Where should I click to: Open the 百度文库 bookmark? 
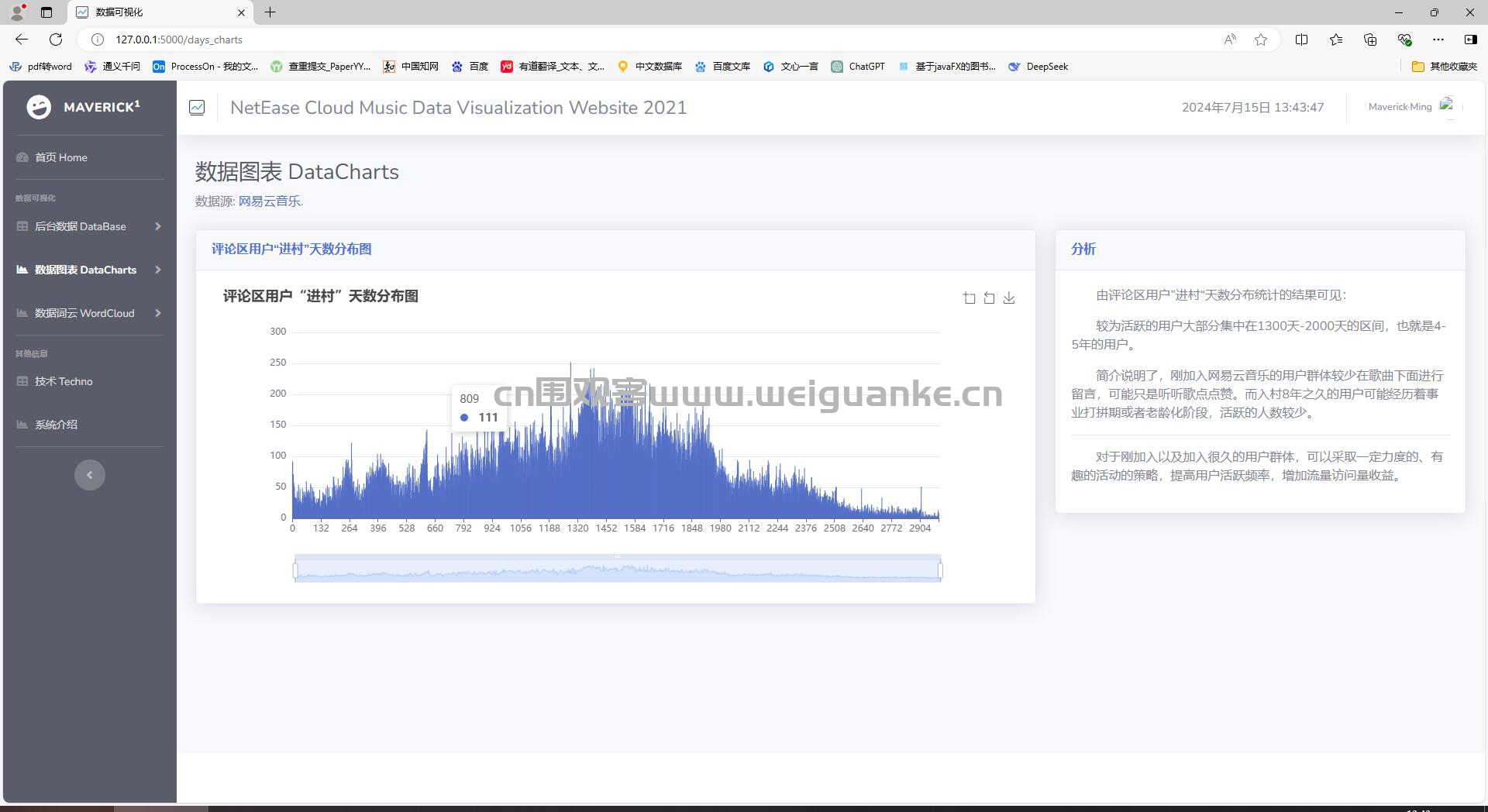coord(722,67)
